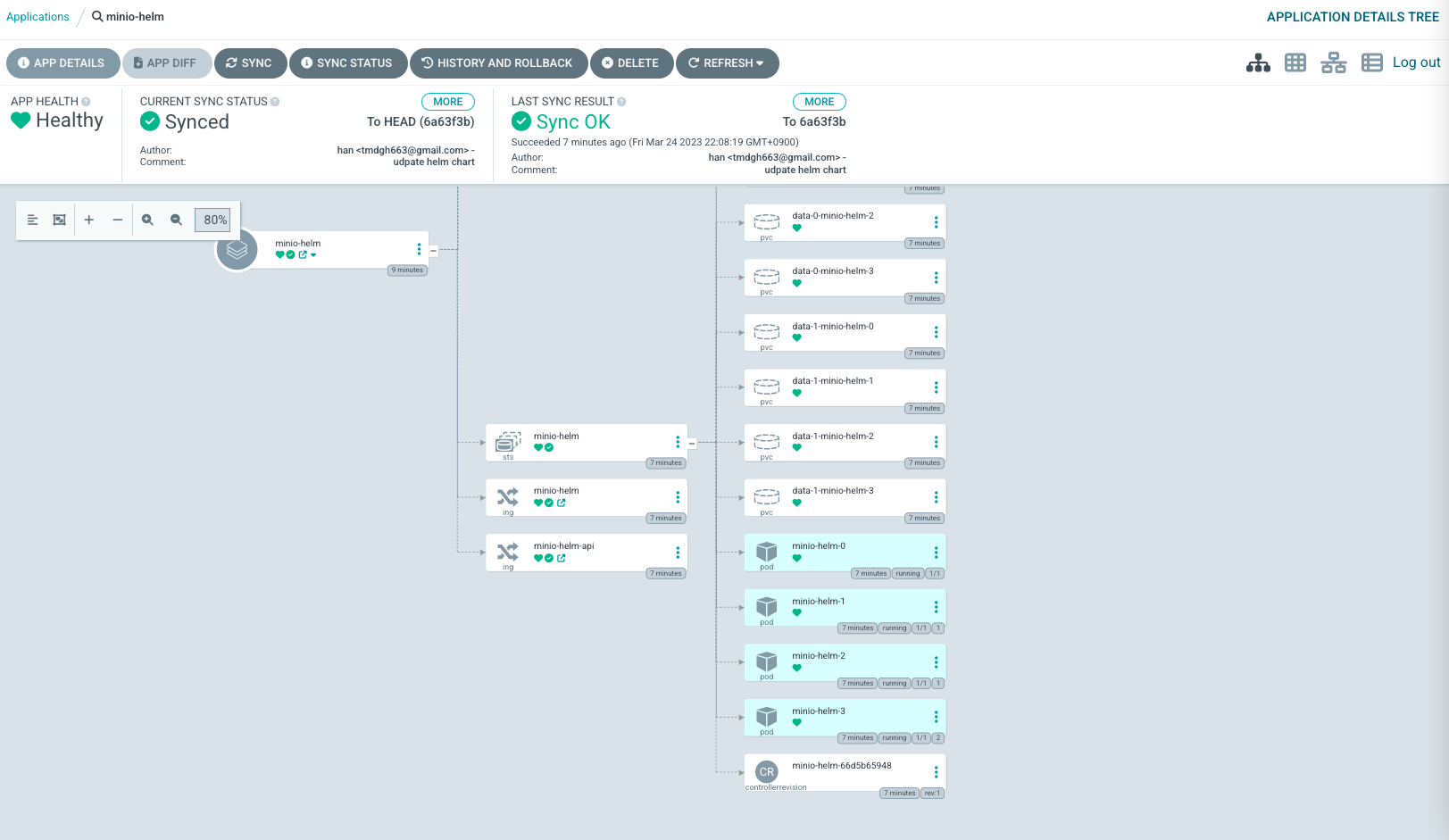Select data-1-minio-helm-0 pvc node name
The width and height of the screenshot is (1449, 840).
833,327
